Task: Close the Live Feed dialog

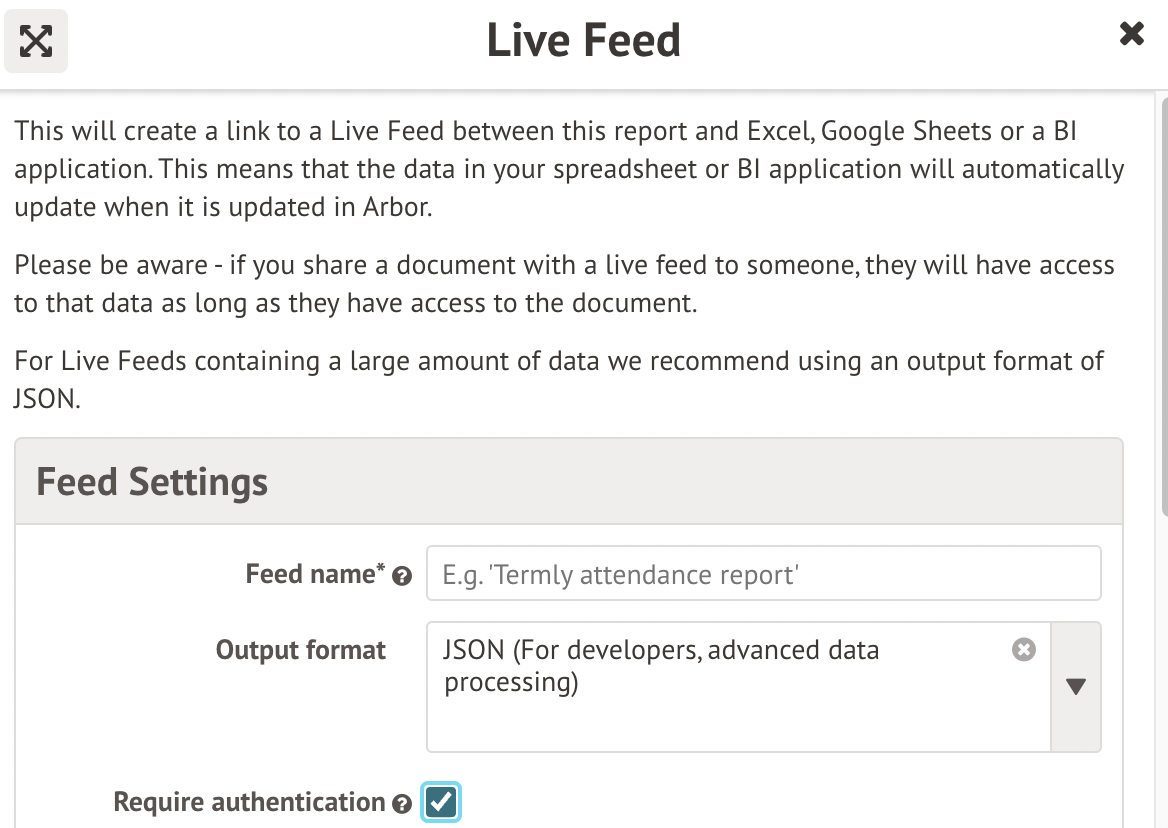Action: 1131,35
